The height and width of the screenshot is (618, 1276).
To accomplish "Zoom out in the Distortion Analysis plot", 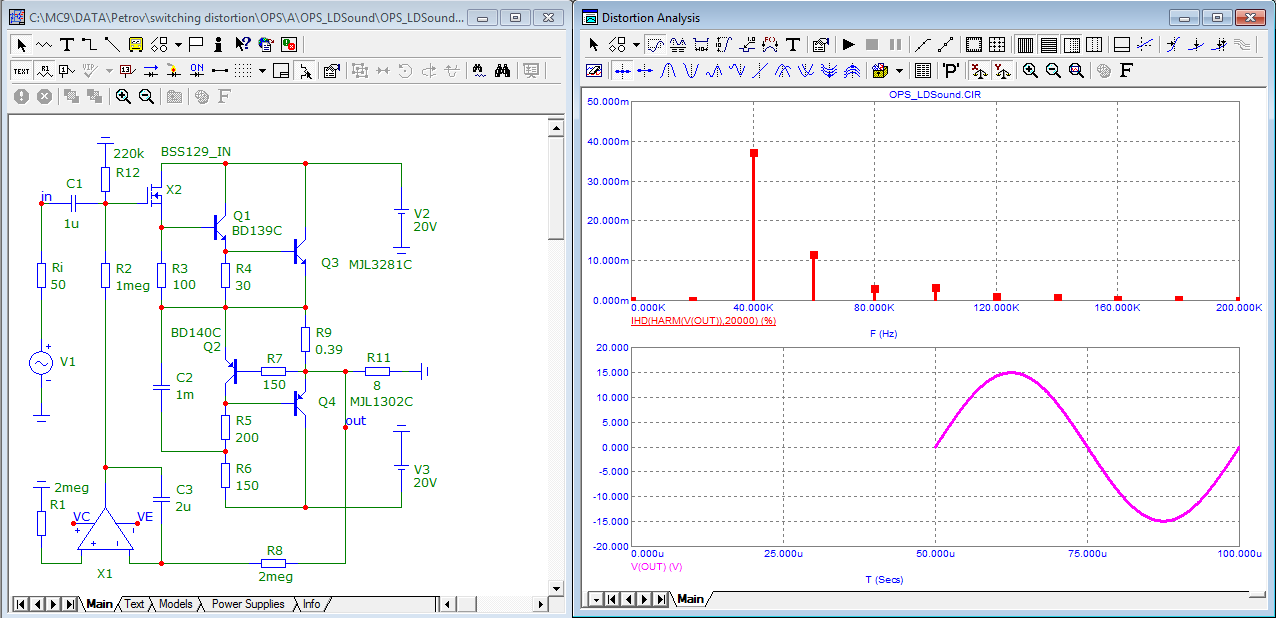I will click(x=1052, y=70).
